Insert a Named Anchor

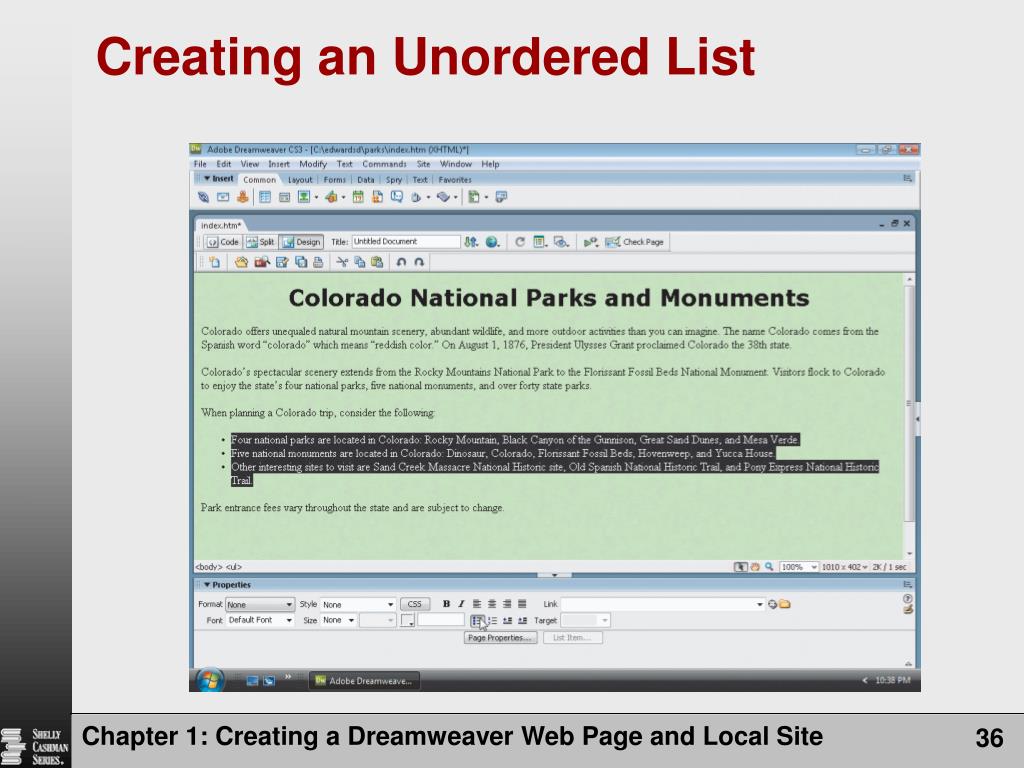pos(242,197)
